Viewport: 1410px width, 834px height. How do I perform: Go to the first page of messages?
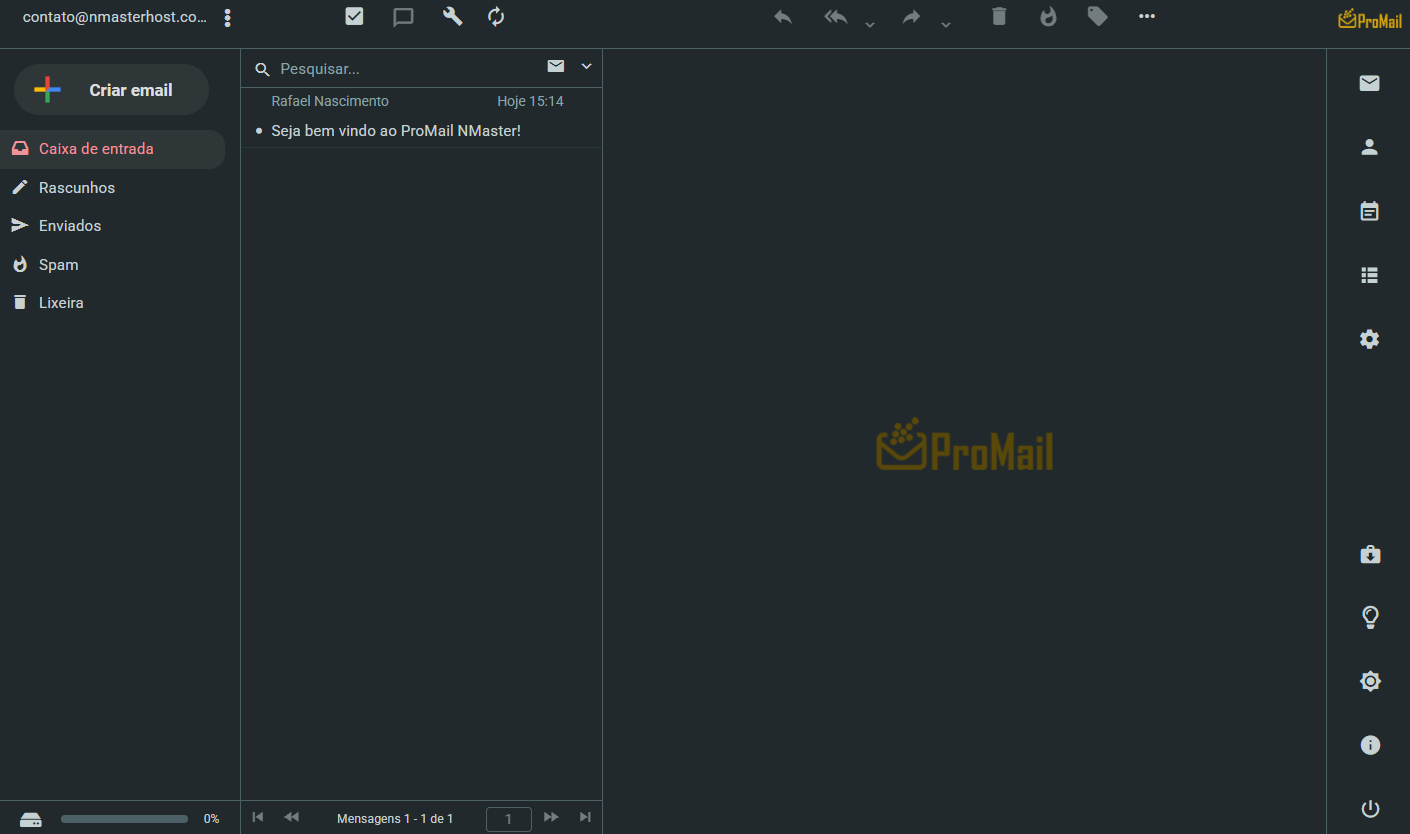[x=258, y=817]
